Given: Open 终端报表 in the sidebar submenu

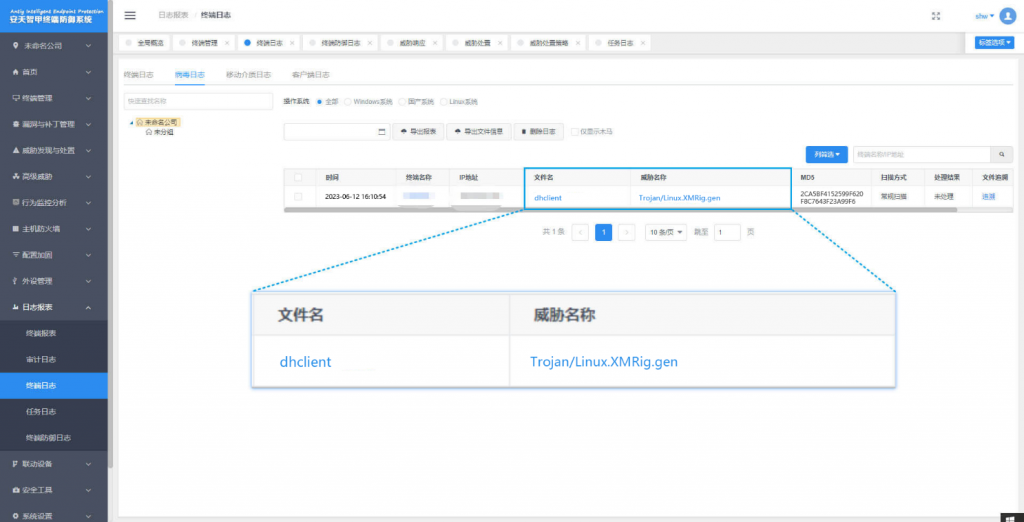Looking at the screenshot, I should pos(54,333).
